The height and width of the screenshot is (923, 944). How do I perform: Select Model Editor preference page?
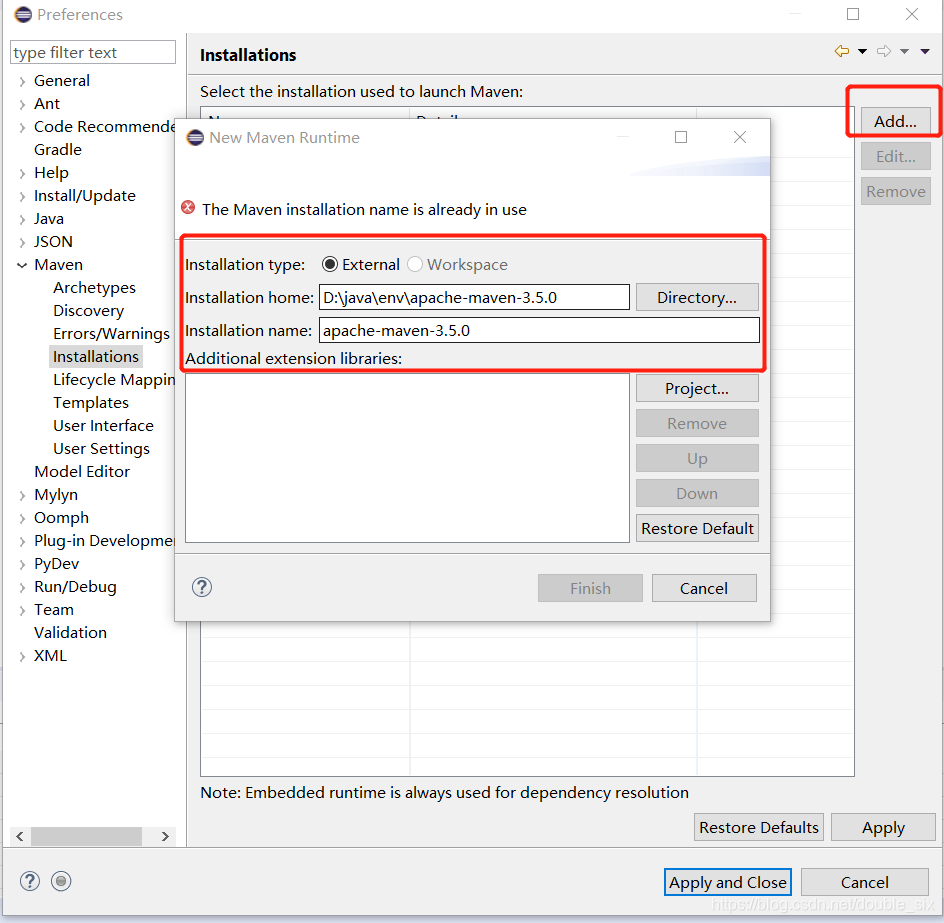[82, 471]
